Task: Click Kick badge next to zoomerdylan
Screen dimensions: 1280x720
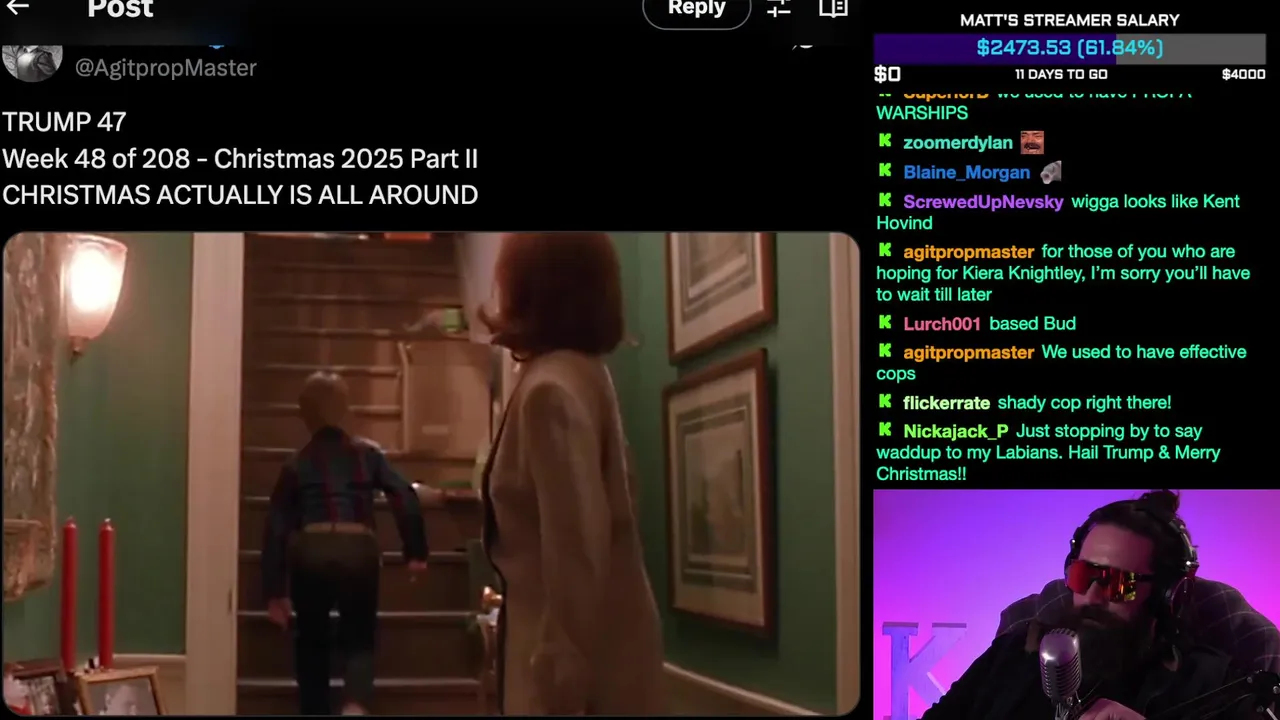Action: (885, 141)
